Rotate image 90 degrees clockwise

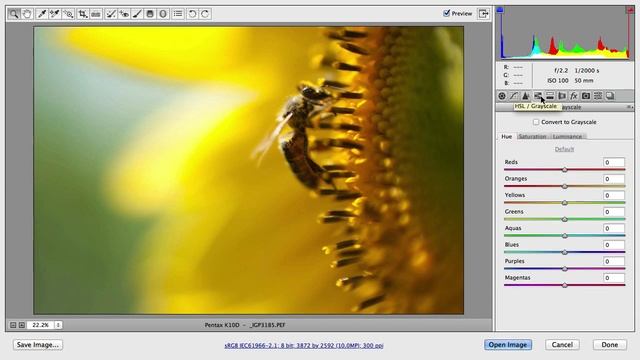tap(205, 14)
